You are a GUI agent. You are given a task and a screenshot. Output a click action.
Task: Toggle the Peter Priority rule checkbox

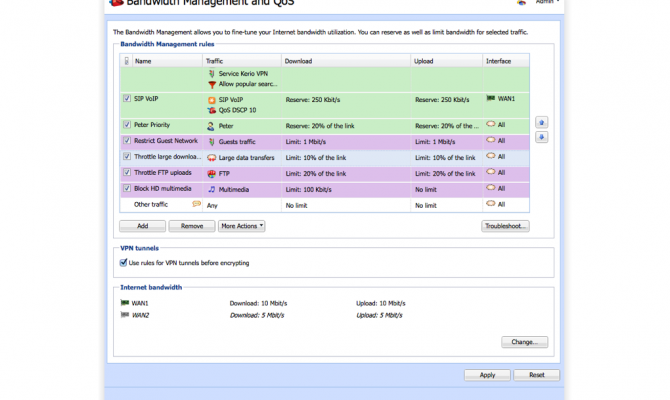click(x=127, y=125)
